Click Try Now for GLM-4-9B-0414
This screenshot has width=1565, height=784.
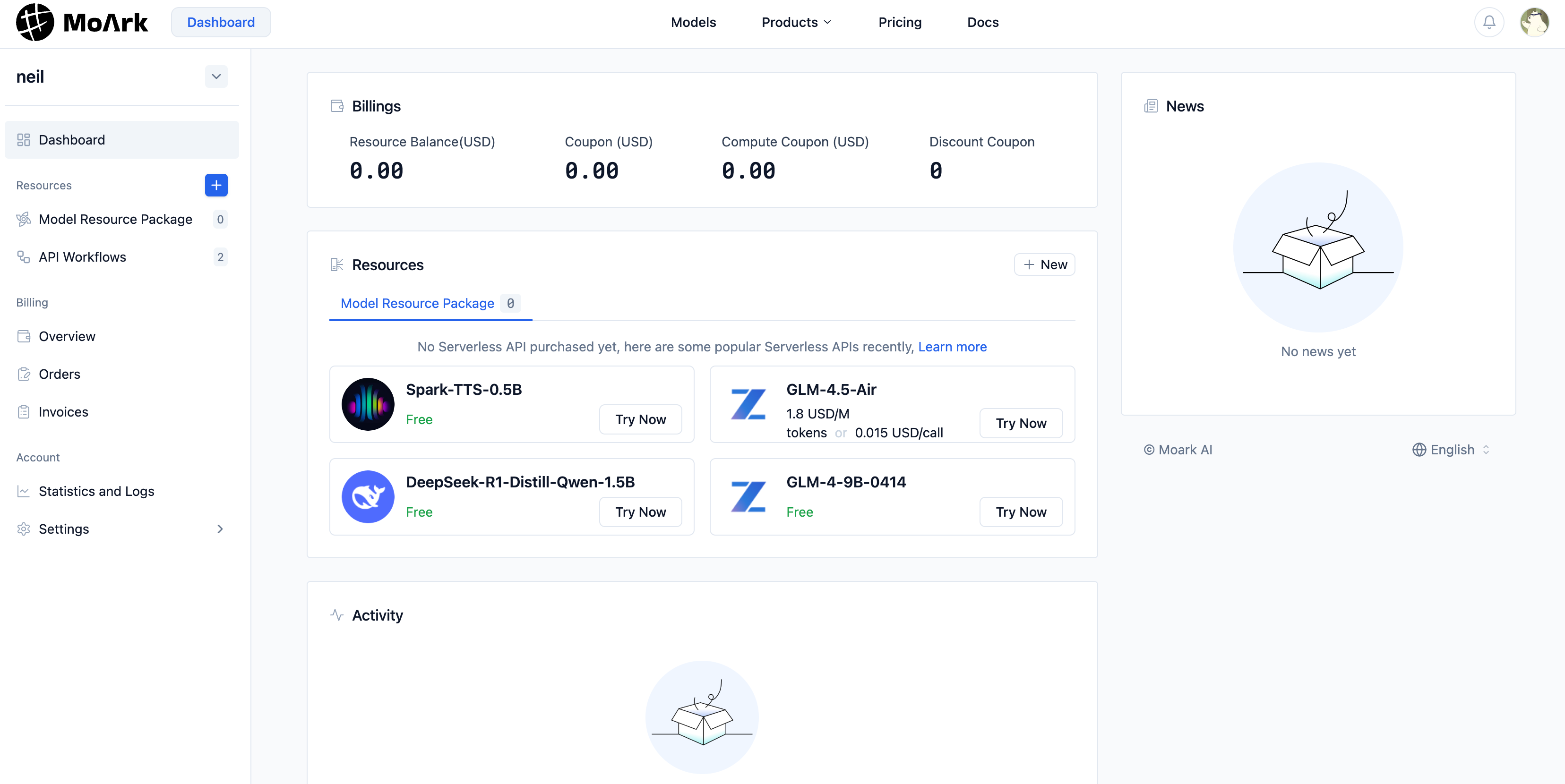pos(1021,512)
